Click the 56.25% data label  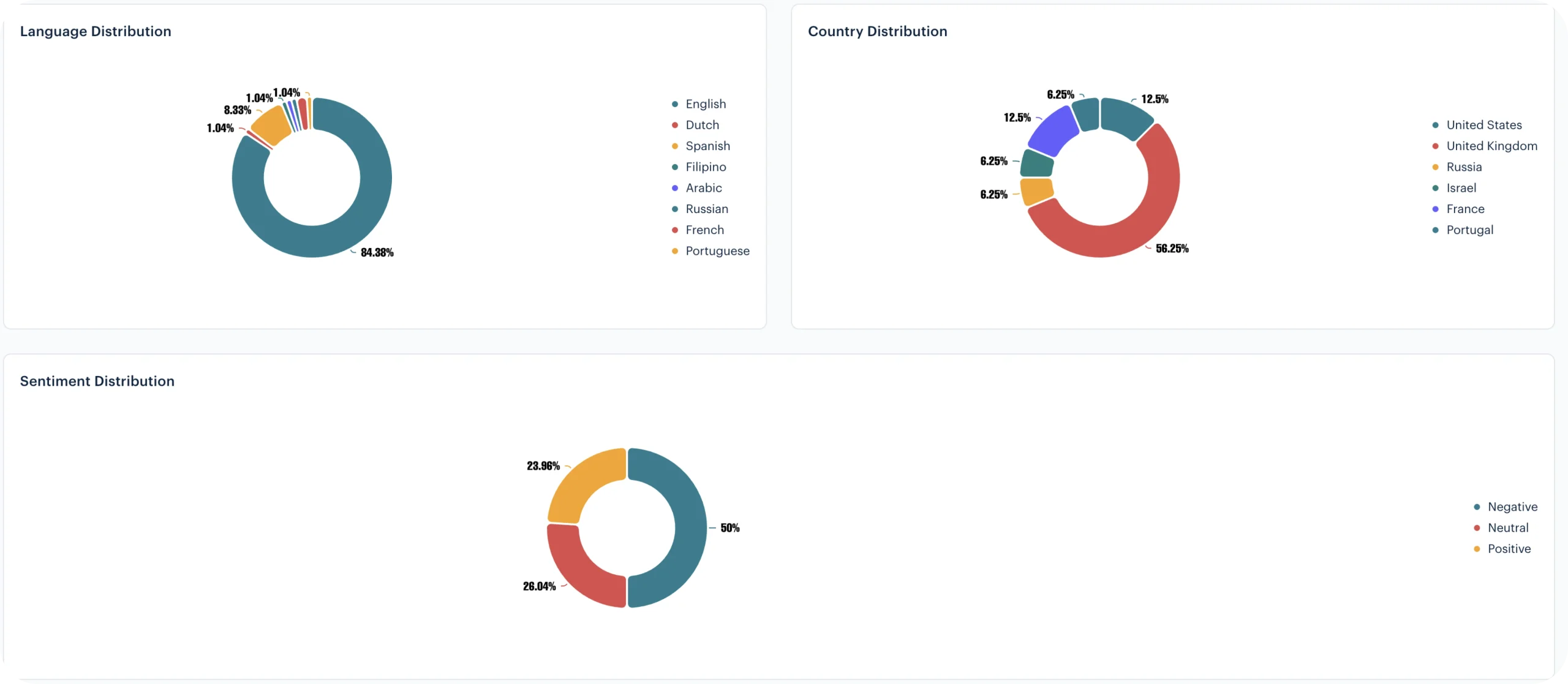pyautogui.click(x=1172, y=249)
